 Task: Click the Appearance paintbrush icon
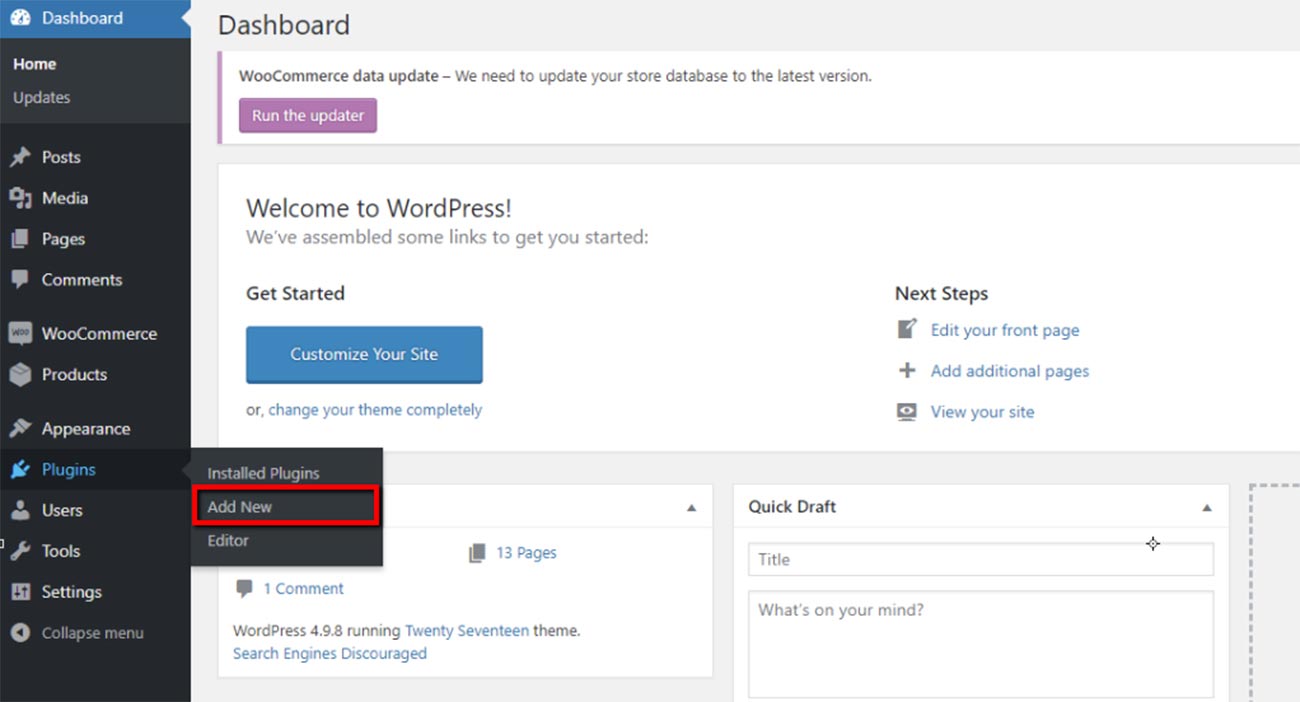[x=20, y=428]
